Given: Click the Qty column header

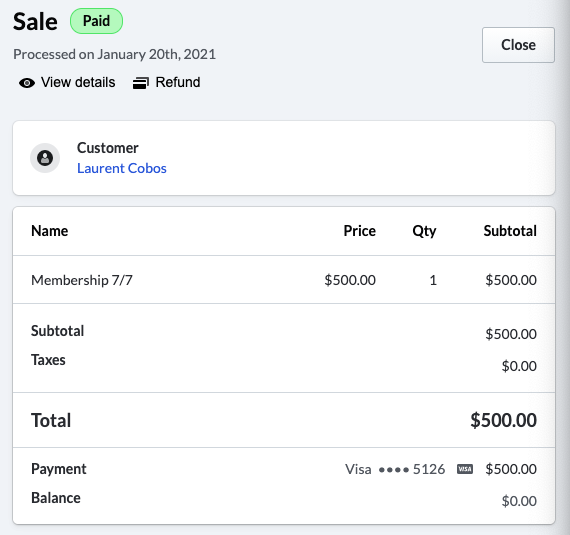Looking at the screenshot, I should pyautogui.click(x=424, y=231).
